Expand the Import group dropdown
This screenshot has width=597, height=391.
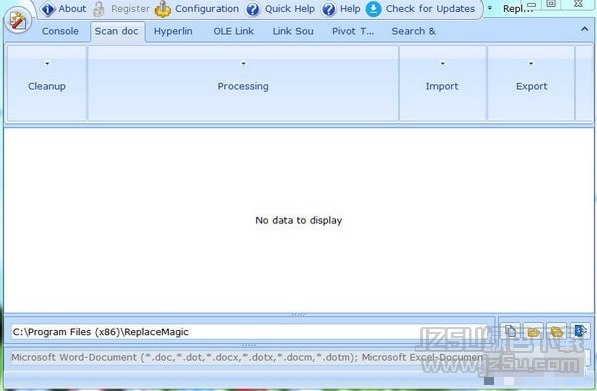(442, 64)
